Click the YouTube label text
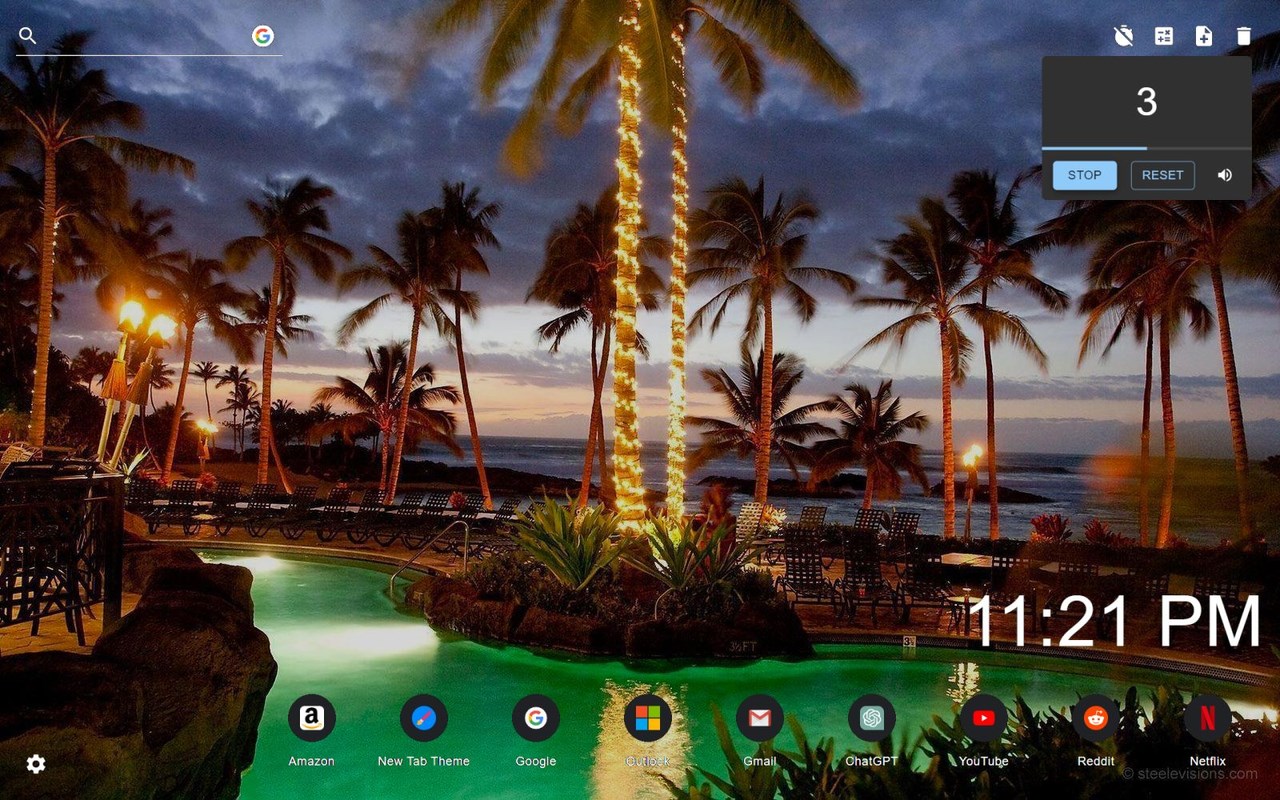 984,761
